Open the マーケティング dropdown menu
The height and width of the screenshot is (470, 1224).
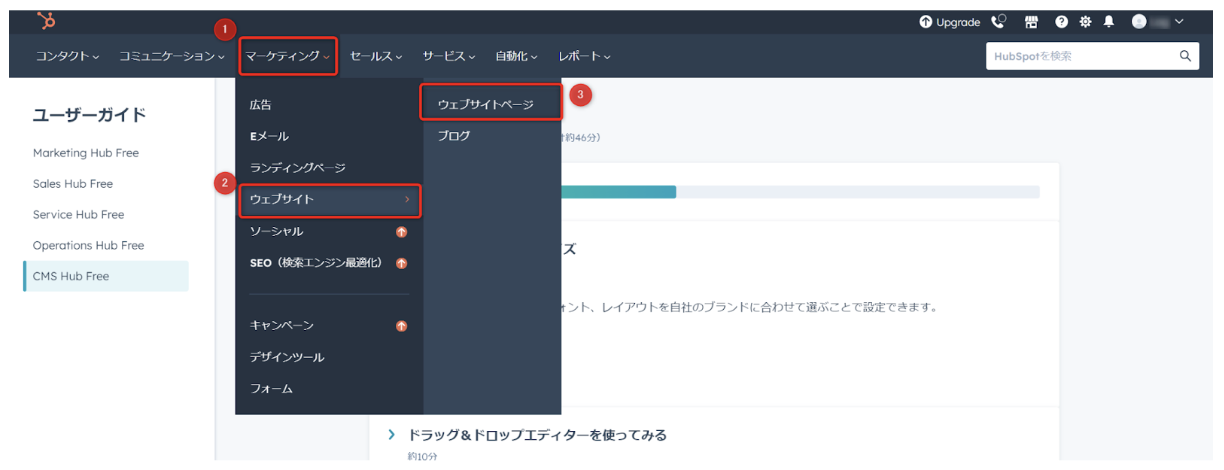pyautogui.click(x=288, y=57)
